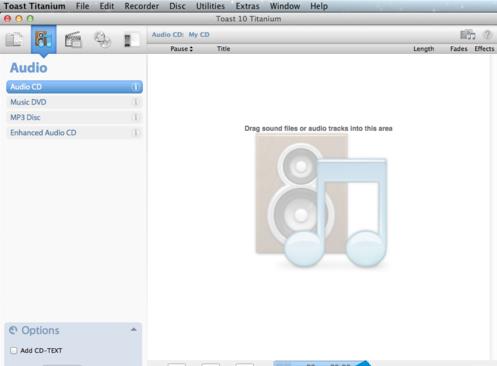Viewport: 497px width, 366px height.
Task: Click the green zoom window button
Action: [30, 19]
